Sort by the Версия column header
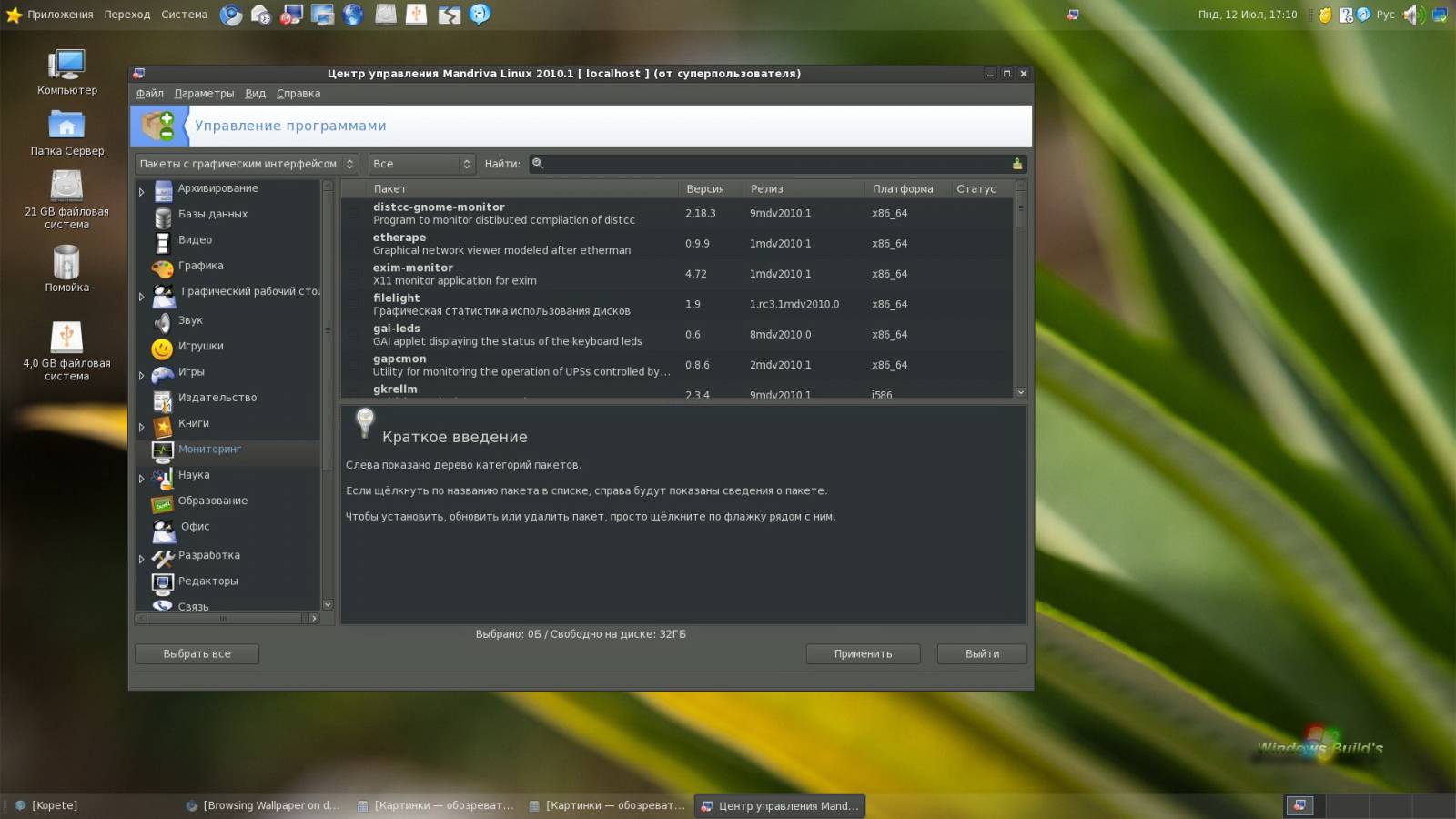 [x=711, y=189]
